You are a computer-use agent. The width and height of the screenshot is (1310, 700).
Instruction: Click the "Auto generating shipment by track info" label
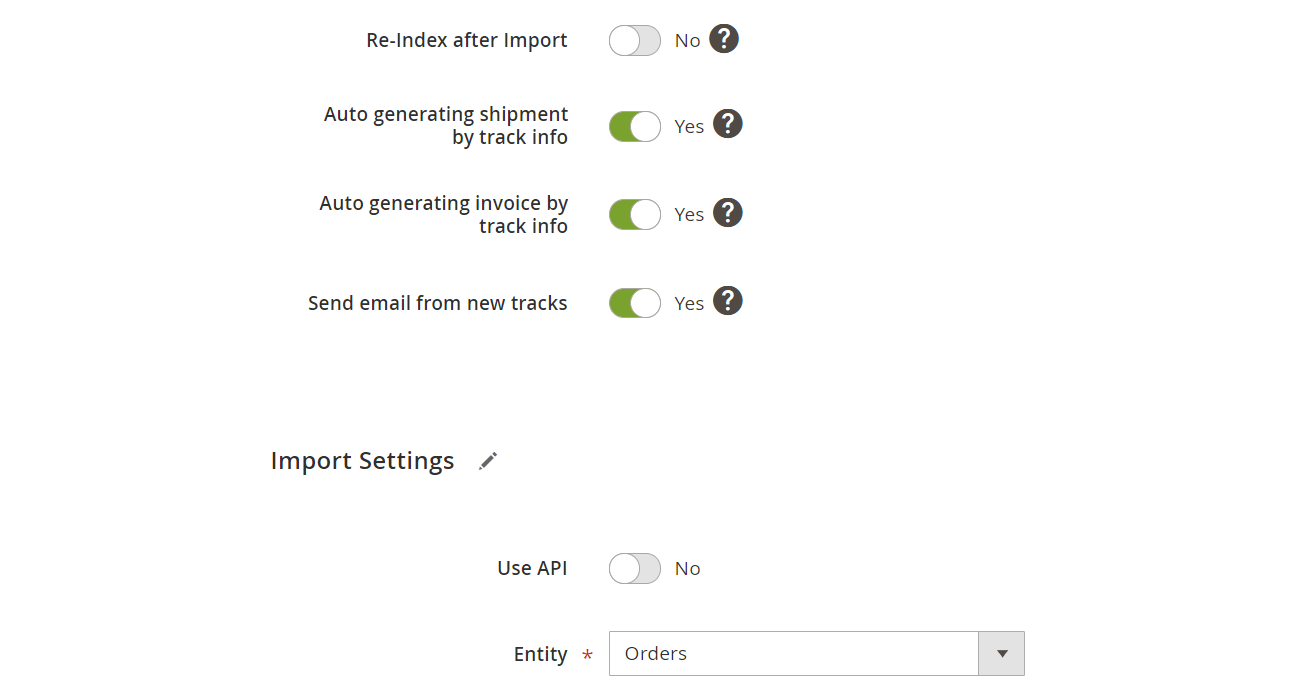click(446, 126)
